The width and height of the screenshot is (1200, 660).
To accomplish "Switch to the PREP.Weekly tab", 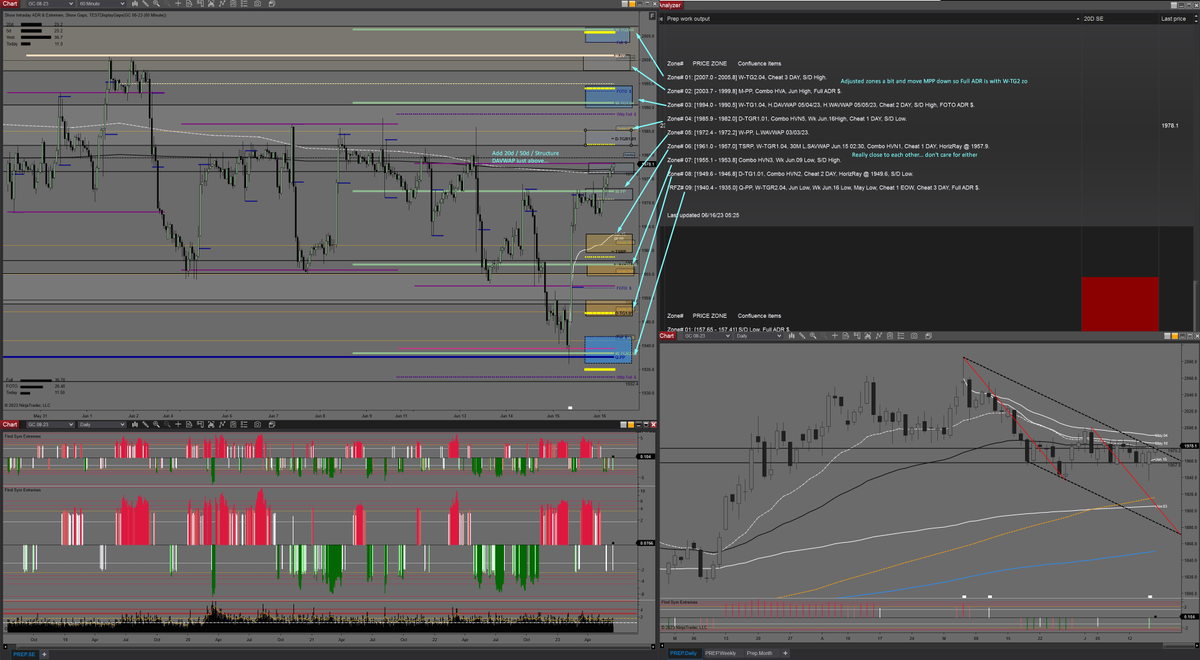I will tap(721, 653).
